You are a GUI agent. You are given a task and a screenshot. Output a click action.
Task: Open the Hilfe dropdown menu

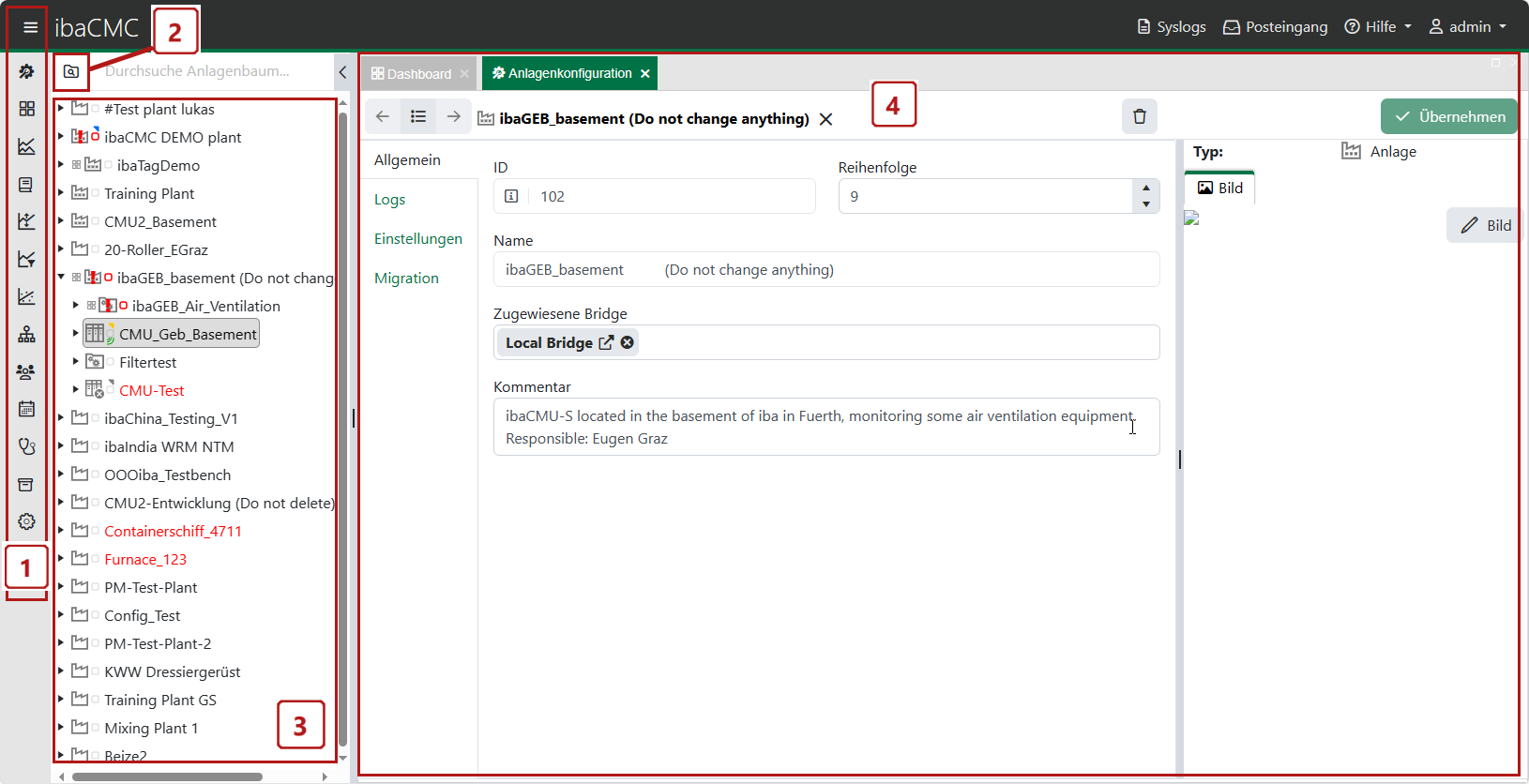(x=1378, y=27)
